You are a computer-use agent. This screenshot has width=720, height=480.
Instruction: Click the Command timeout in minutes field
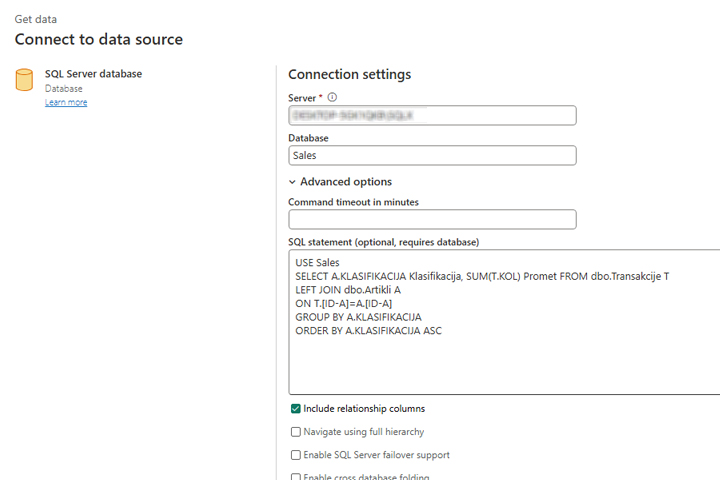[x=432, y=219]
